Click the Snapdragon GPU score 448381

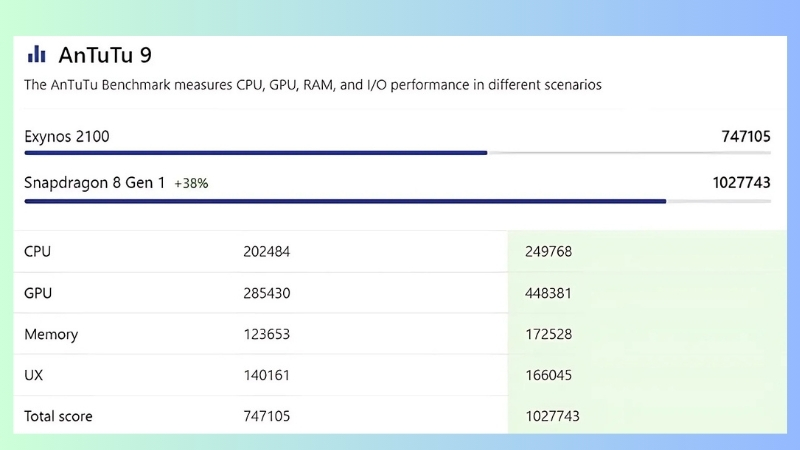coord(548,293)
